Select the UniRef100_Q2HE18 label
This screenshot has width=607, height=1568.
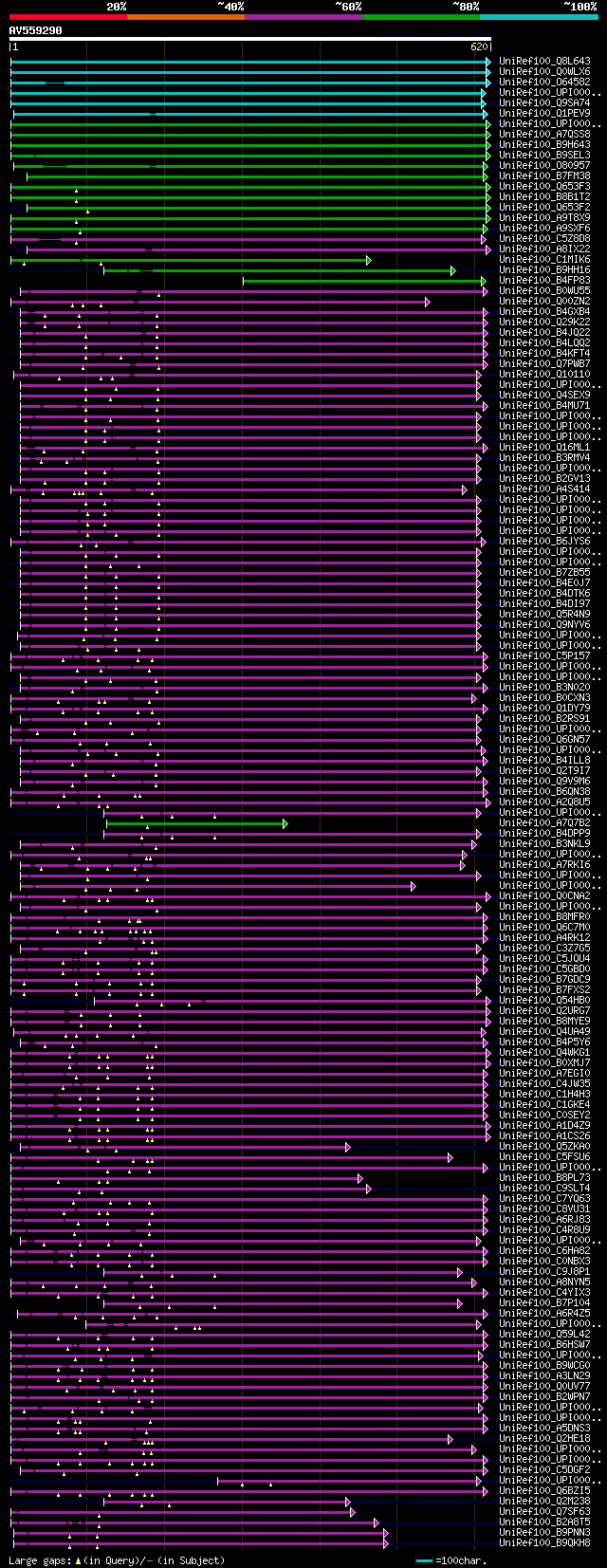(544, 1438)
